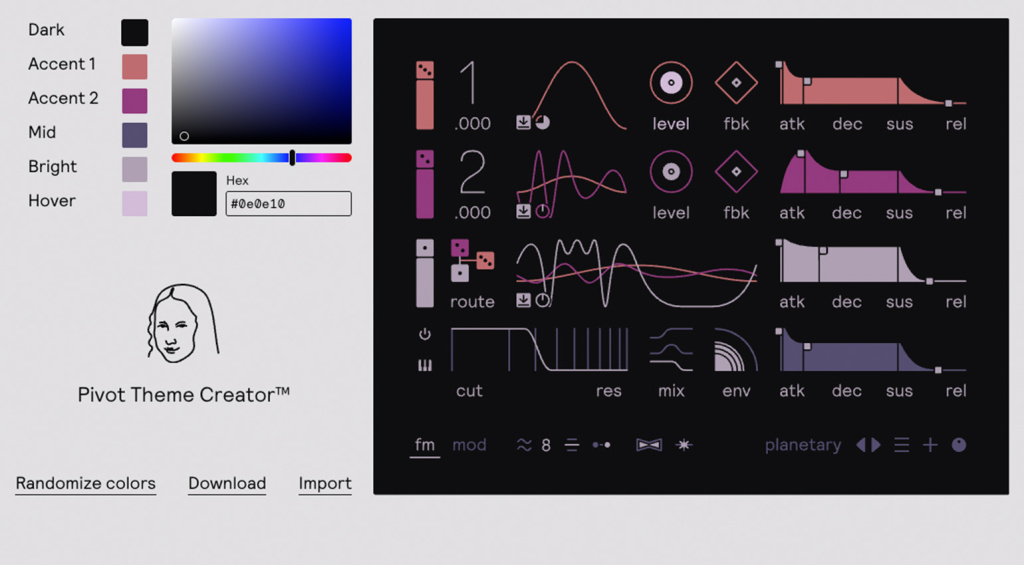This screenshot has height=565, width=1024.
Task: Open the filter mix type selector
Action: [x=671, y=351]
